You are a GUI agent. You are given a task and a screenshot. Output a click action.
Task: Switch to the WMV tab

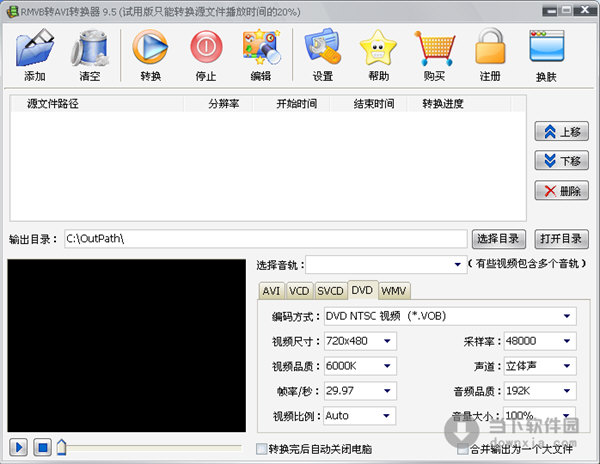coord(394,291)
